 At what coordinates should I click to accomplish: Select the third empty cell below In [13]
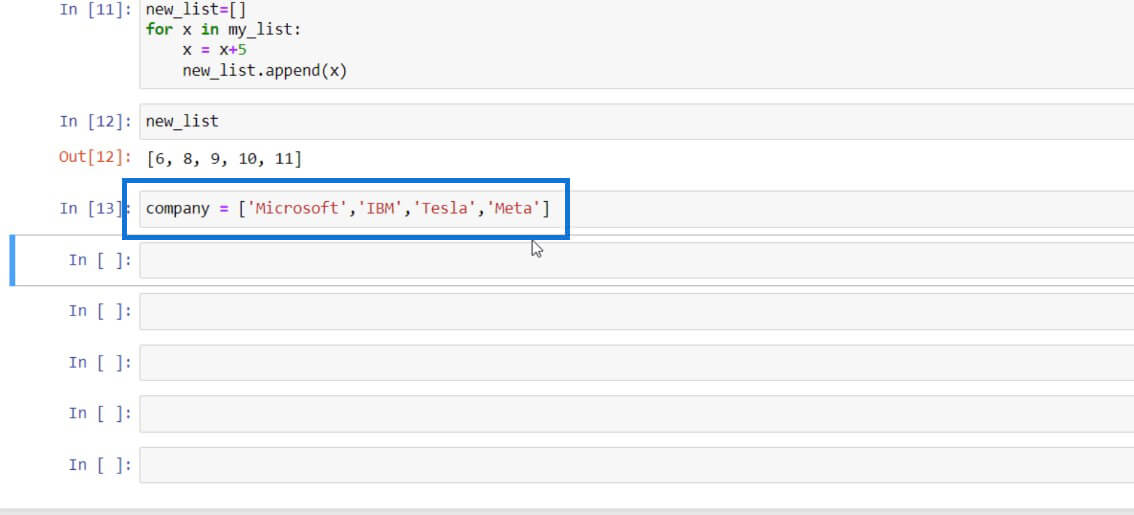pos(636,362)
